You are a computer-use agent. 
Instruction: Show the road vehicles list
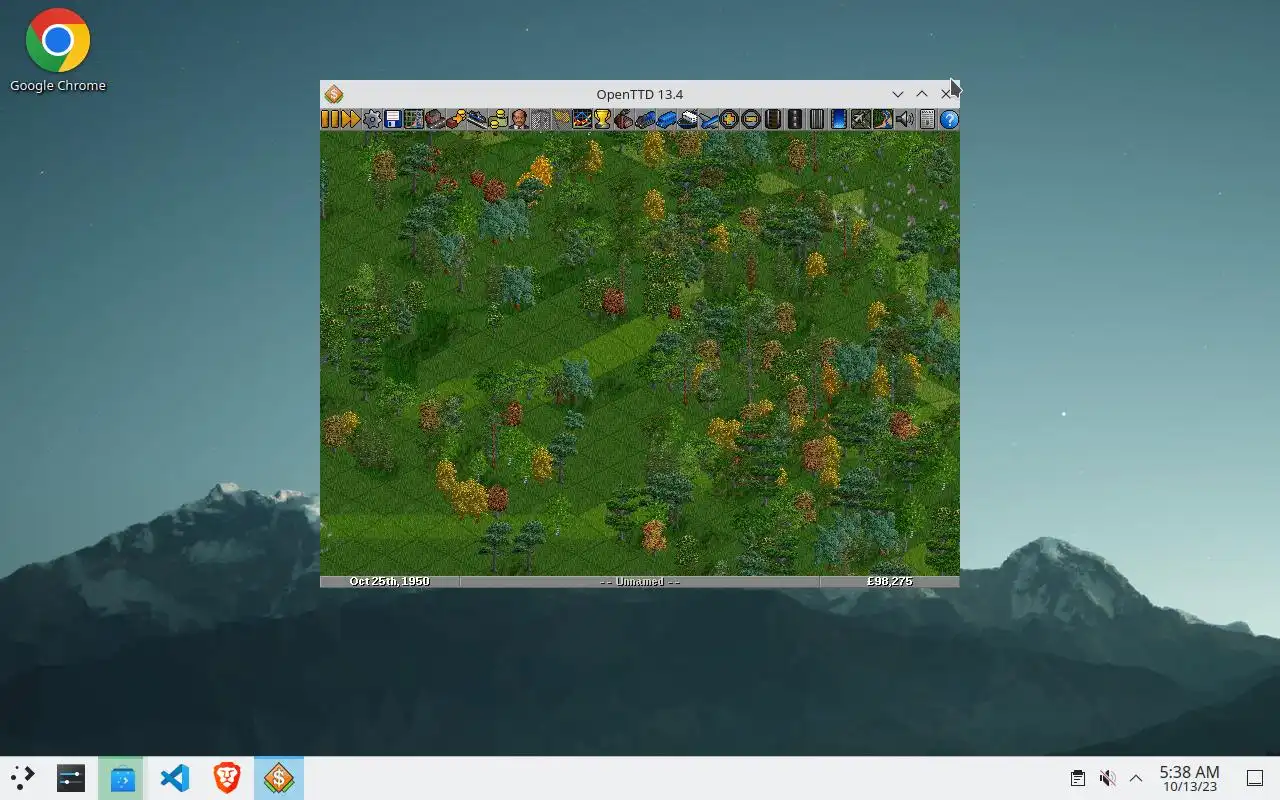(666, 120)
